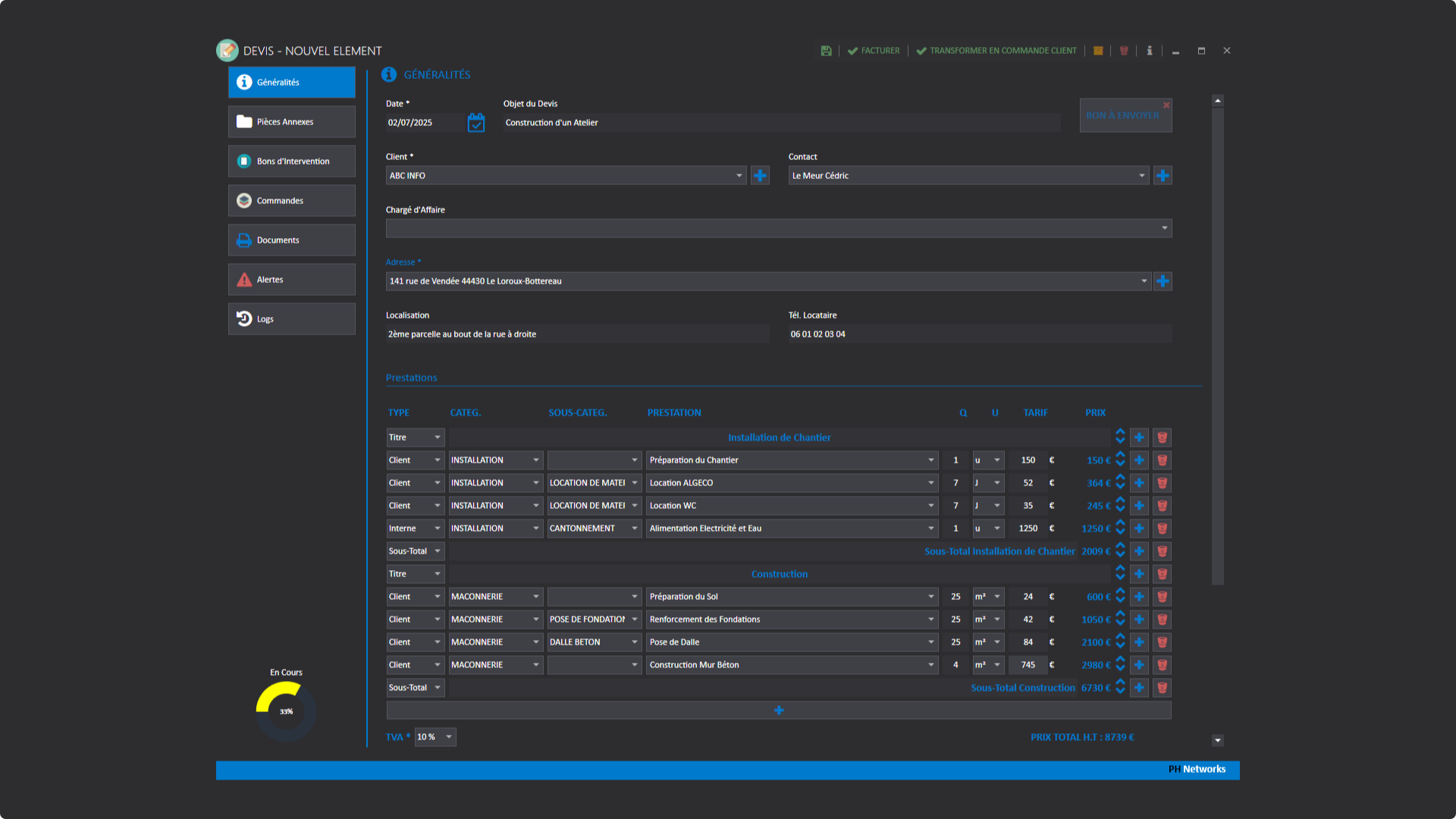The width and height of the screenshot is (1456, 819).
Task: Open the TVA 10 % dropdown
Action: point(435,737)
